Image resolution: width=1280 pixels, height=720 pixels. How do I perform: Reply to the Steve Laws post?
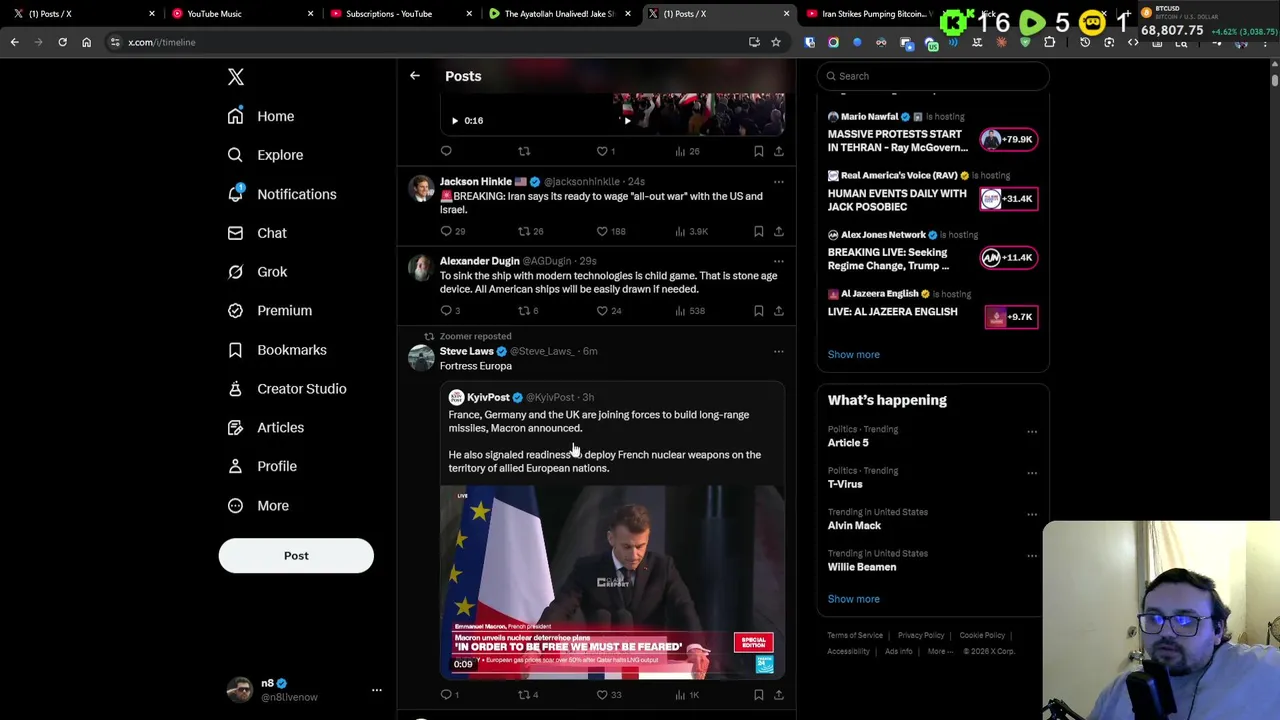446,695
